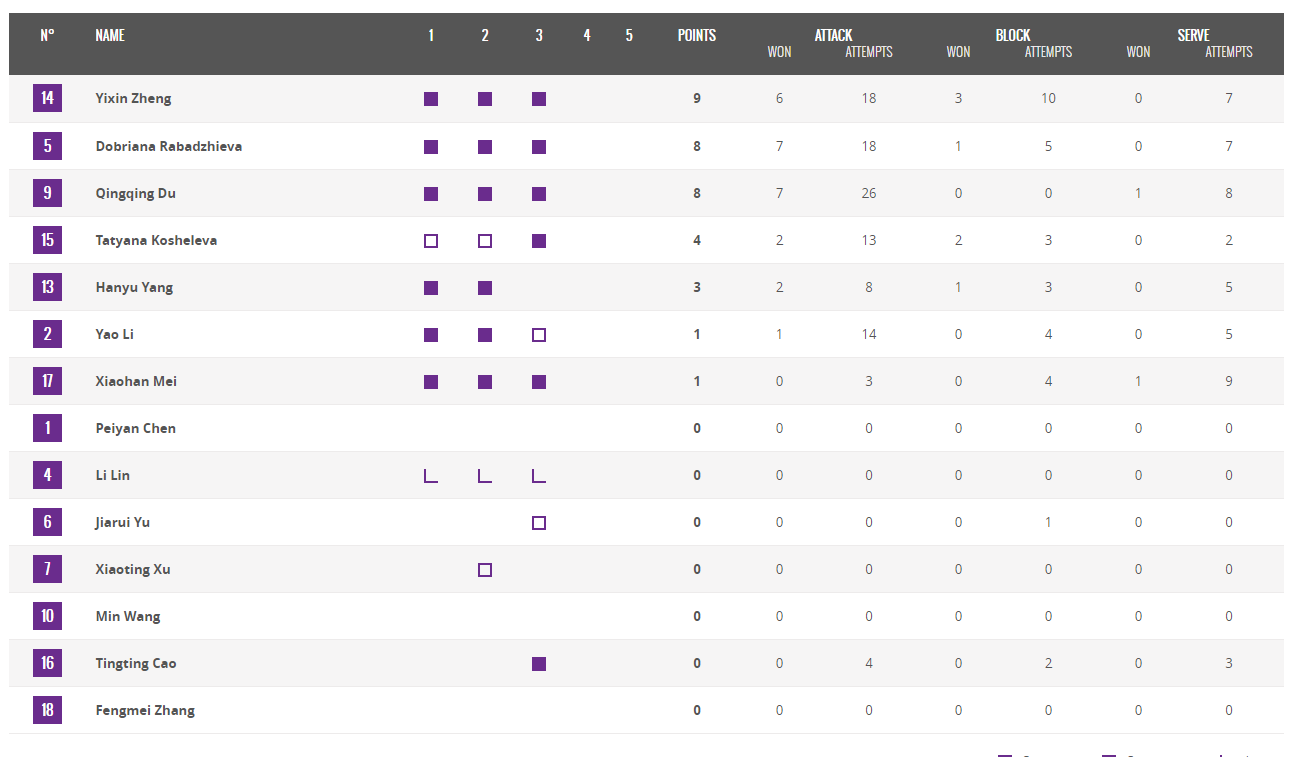Click Hanyu Yang's filled square in set 2

485,288
